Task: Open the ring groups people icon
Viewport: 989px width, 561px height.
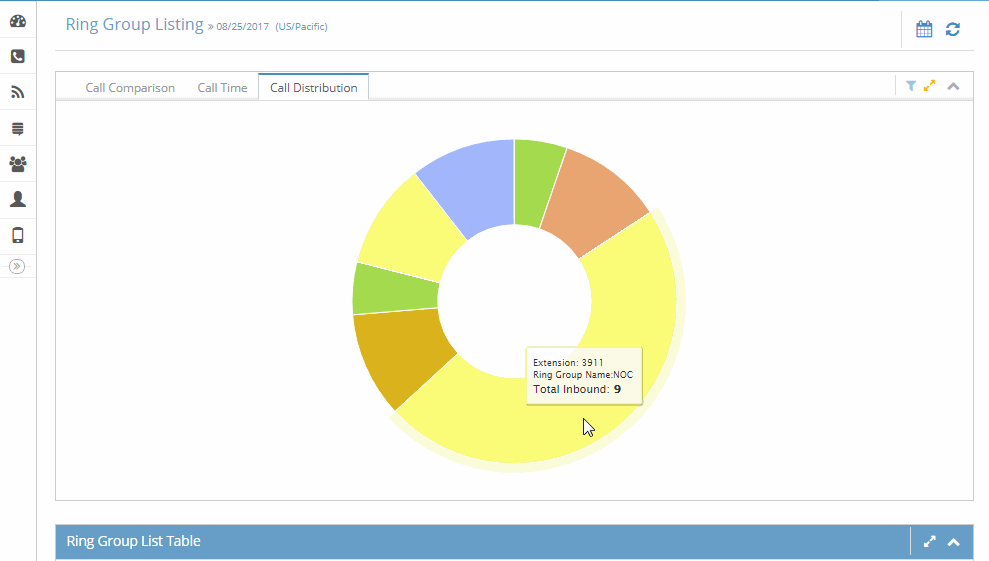Action: [18, 164]
